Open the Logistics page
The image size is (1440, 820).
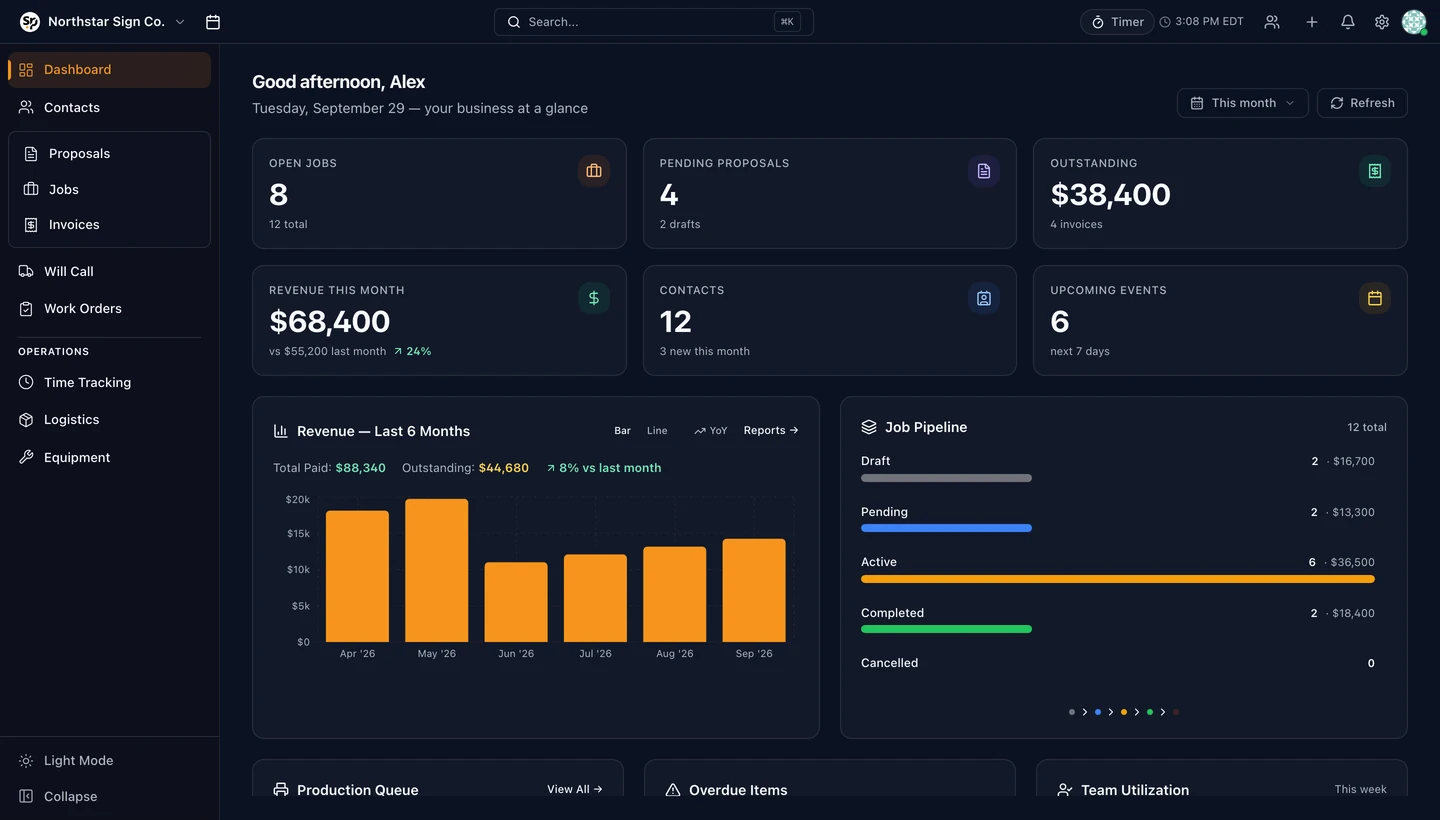(x=109, y=420)
